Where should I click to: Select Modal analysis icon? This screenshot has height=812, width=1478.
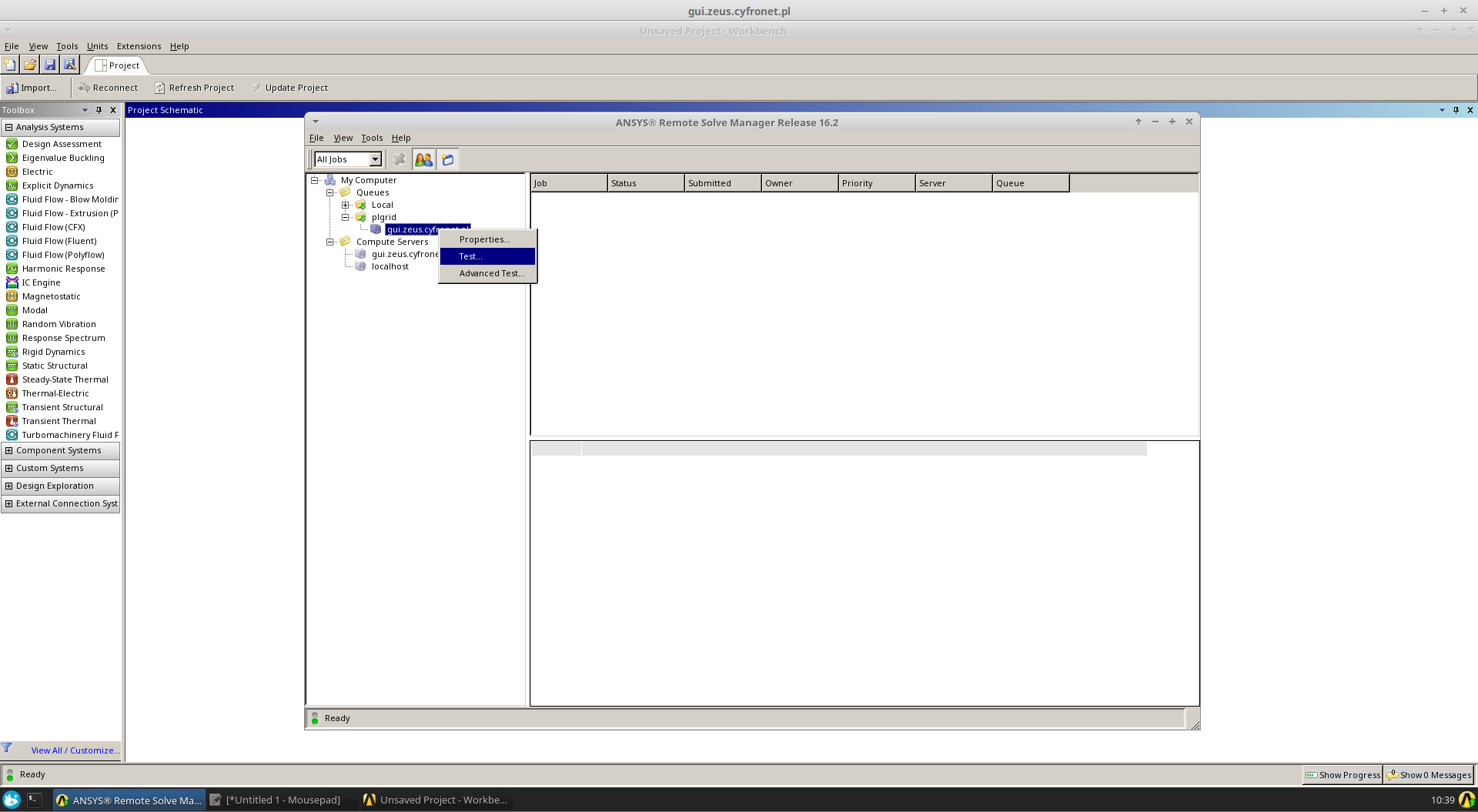pos(12,310)
